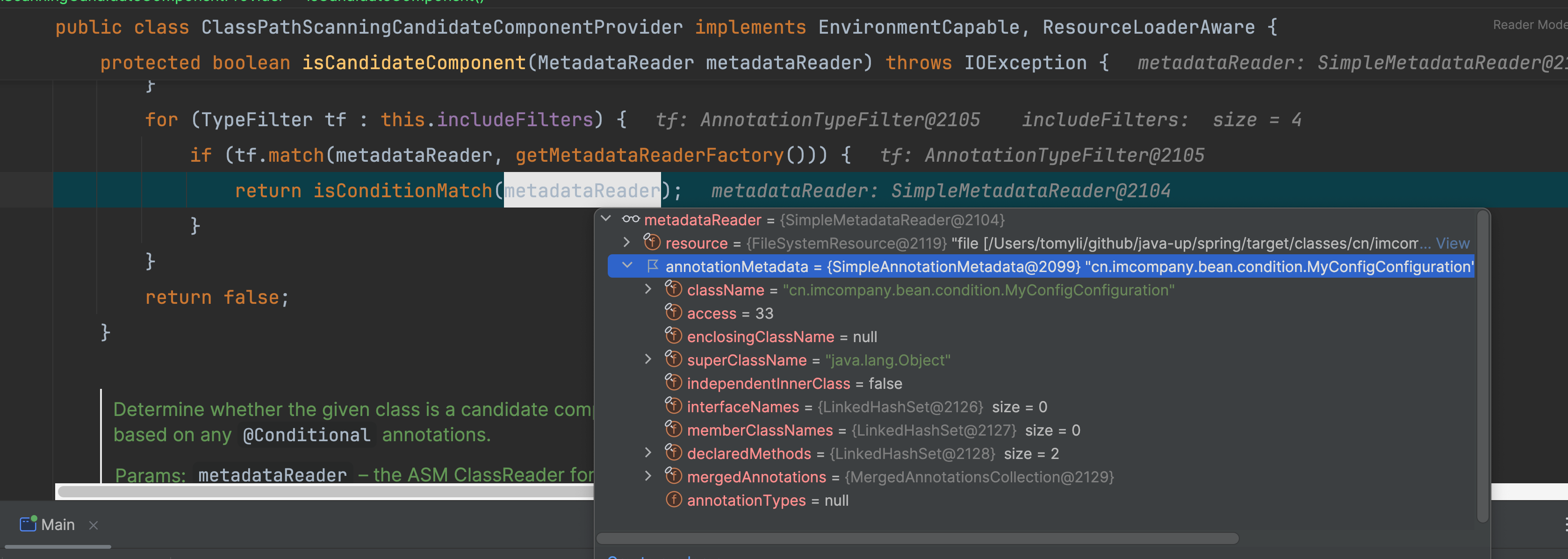The height and width of the screenshot is (559, 1568).
Task: Expand the declaredMethods set
Action: pyautogui.click(x=648, y=452)
